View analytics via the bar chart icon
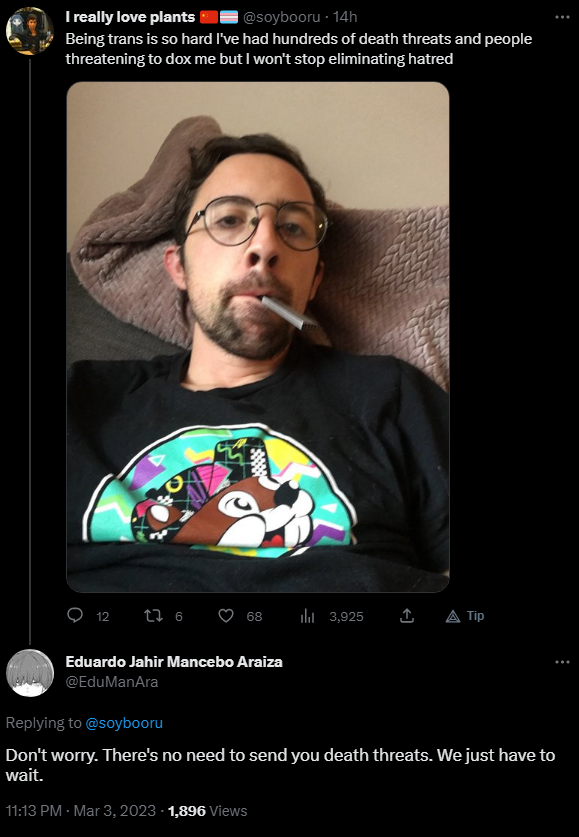Screen dimensions: 579x837 (x=307, y=617)
